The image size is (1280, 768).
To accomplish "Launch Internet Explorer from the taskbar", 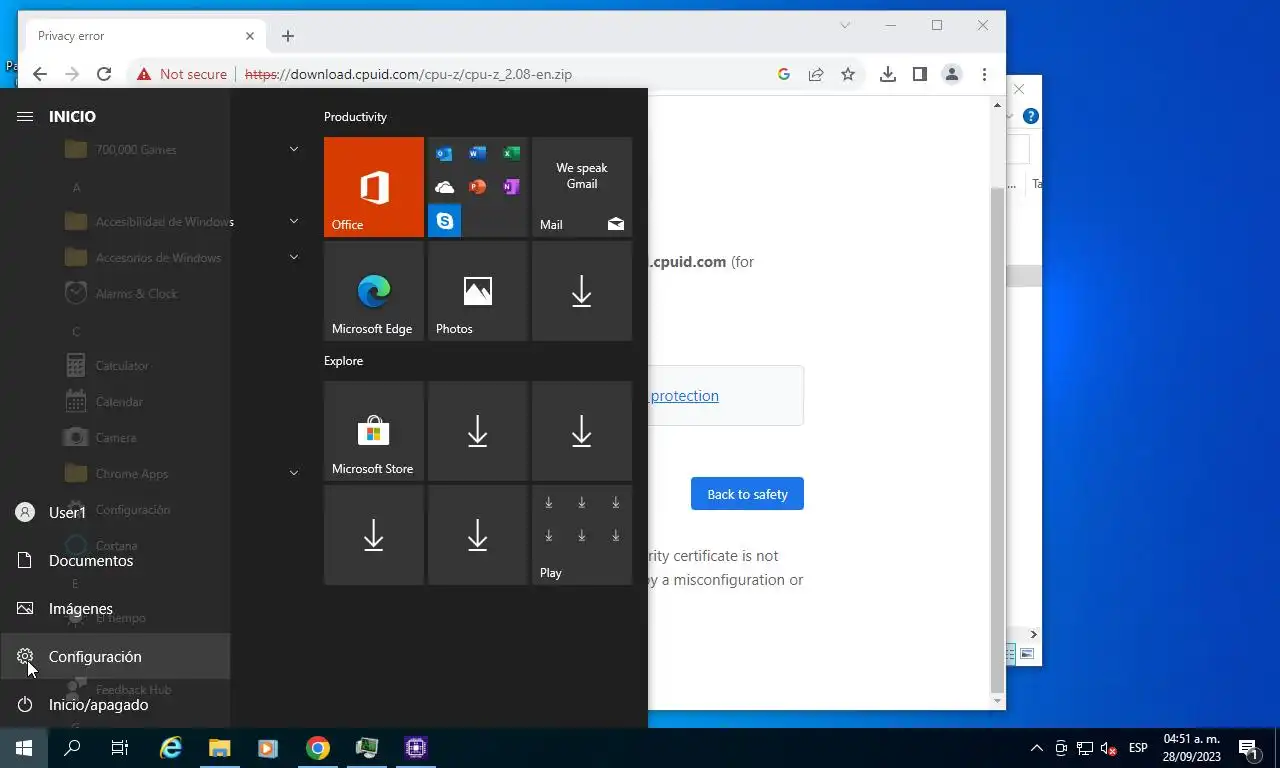I will (x=172, y=748).
